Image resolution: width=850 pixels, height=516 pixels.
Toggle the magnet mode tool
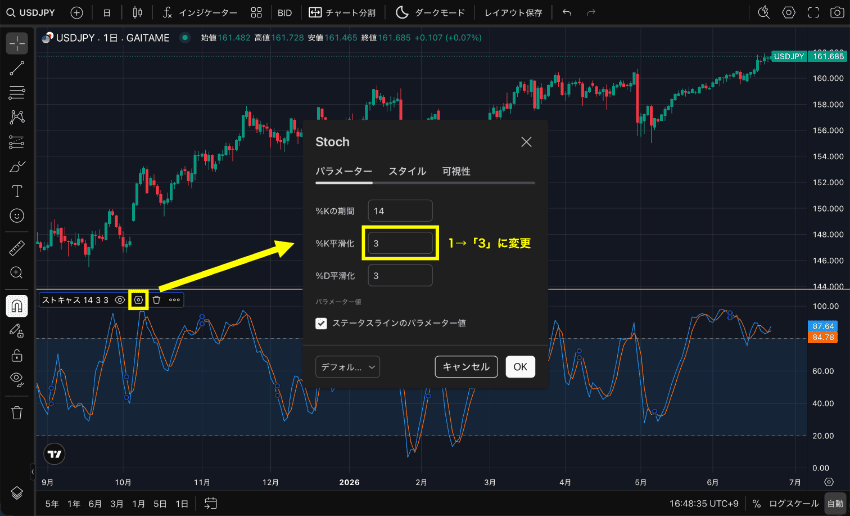tap(17, 306)
